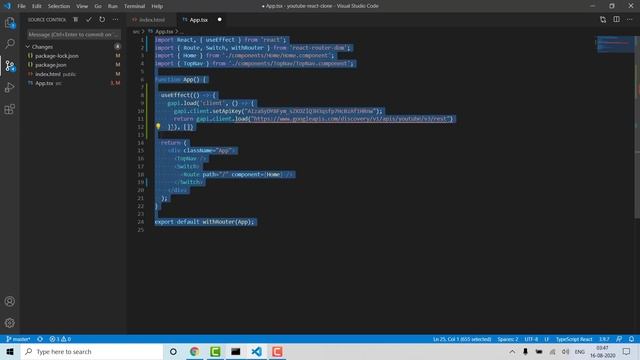The width and height of the screenshot is (640, 360).
Task: Commit changes with the checkmark icon
Action: pyautogui.click(x=89, y=20)
